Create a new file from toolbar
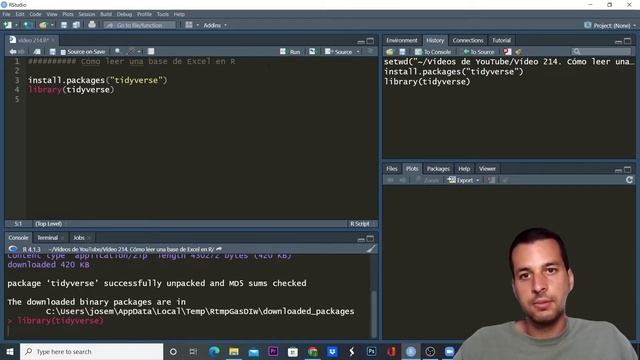640x360 pixels. tap(8, 25)
